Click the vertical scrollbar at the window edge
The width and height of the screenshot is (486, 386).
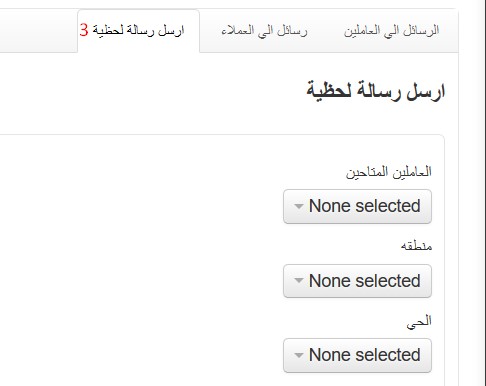pos(482,193)
